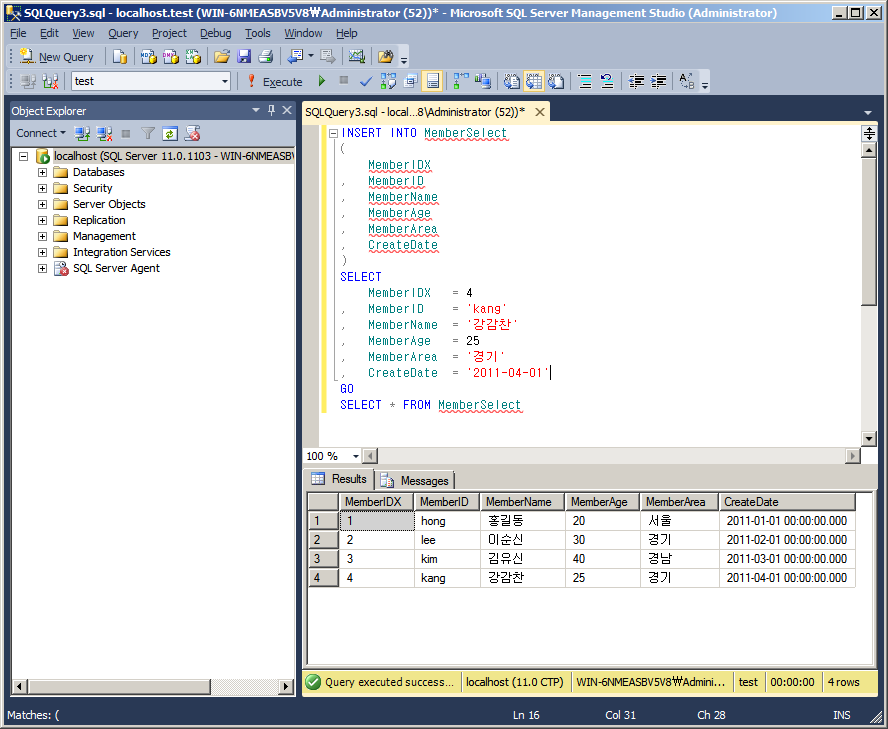
Task: Comment out the selected lines
Action: pyautogui.click(x=585, y=82)
